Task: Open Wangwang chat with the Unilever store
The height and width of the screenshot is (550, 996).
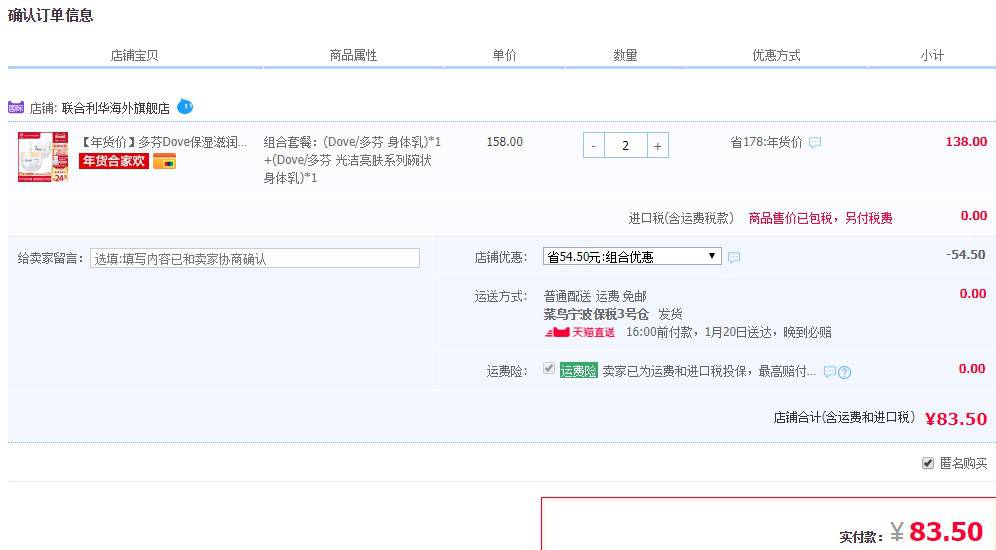Action: (x=185, y=106)
